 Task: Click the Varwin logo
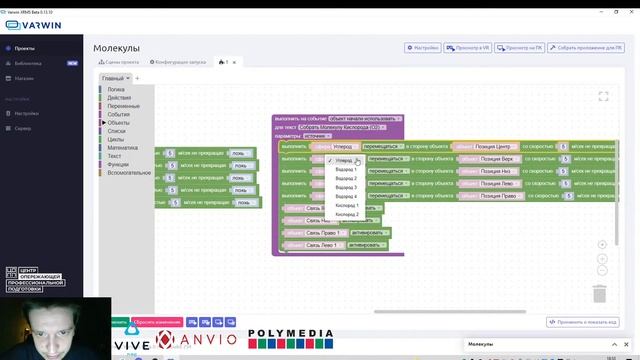[x=33, y=25]
